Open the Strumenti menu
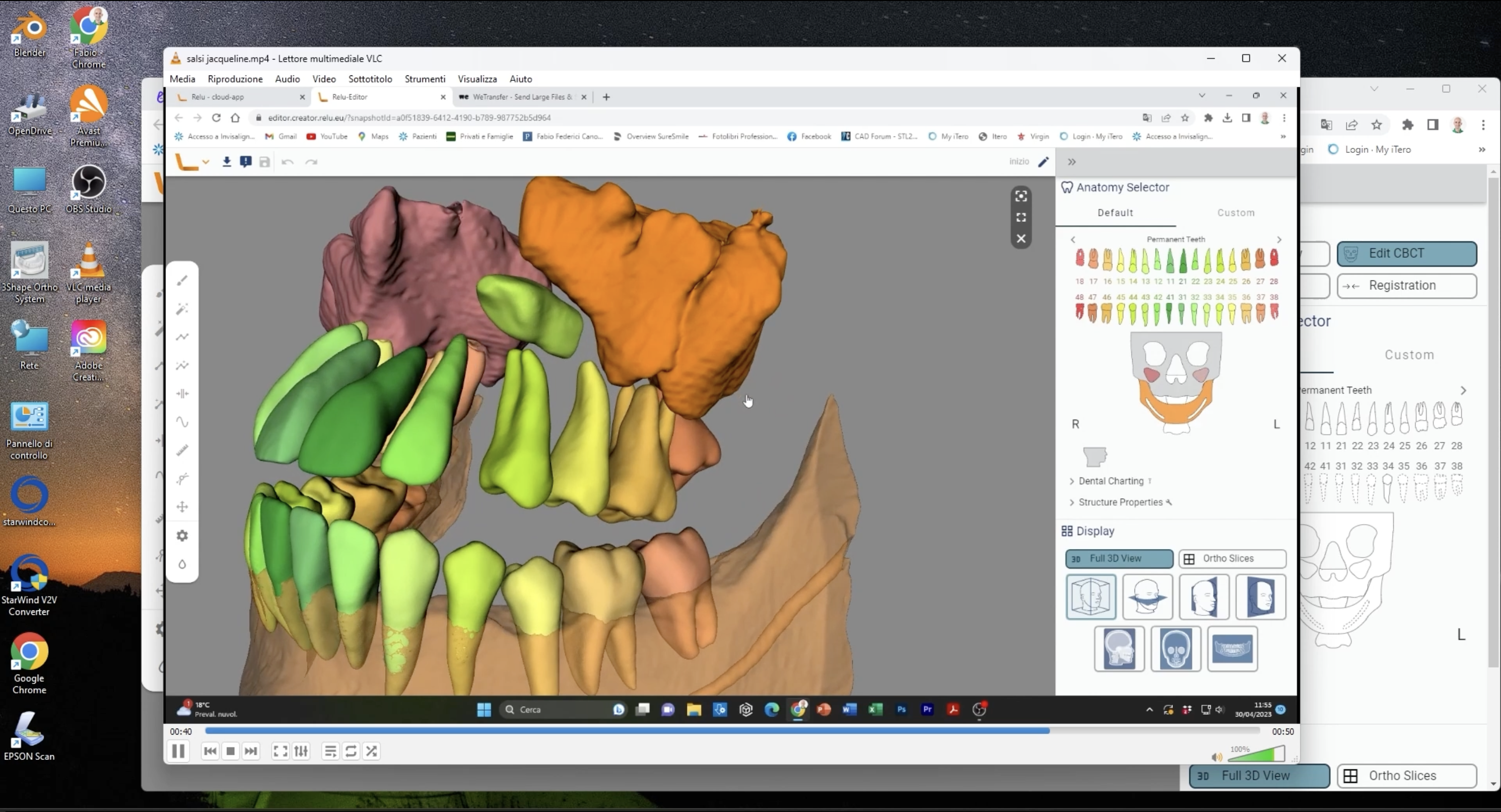Screen dimensions: 1501x812 pyautogui.click(x=425, y=78)
